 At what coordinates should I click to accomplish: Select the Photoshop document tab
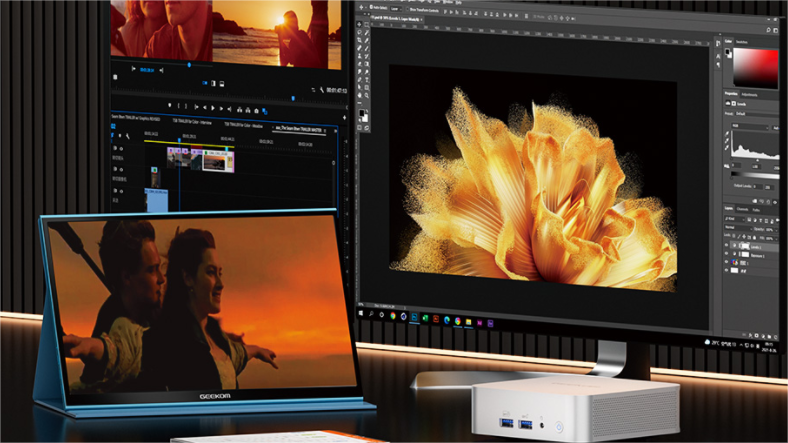pyautogui.click(x=396, y=19)
